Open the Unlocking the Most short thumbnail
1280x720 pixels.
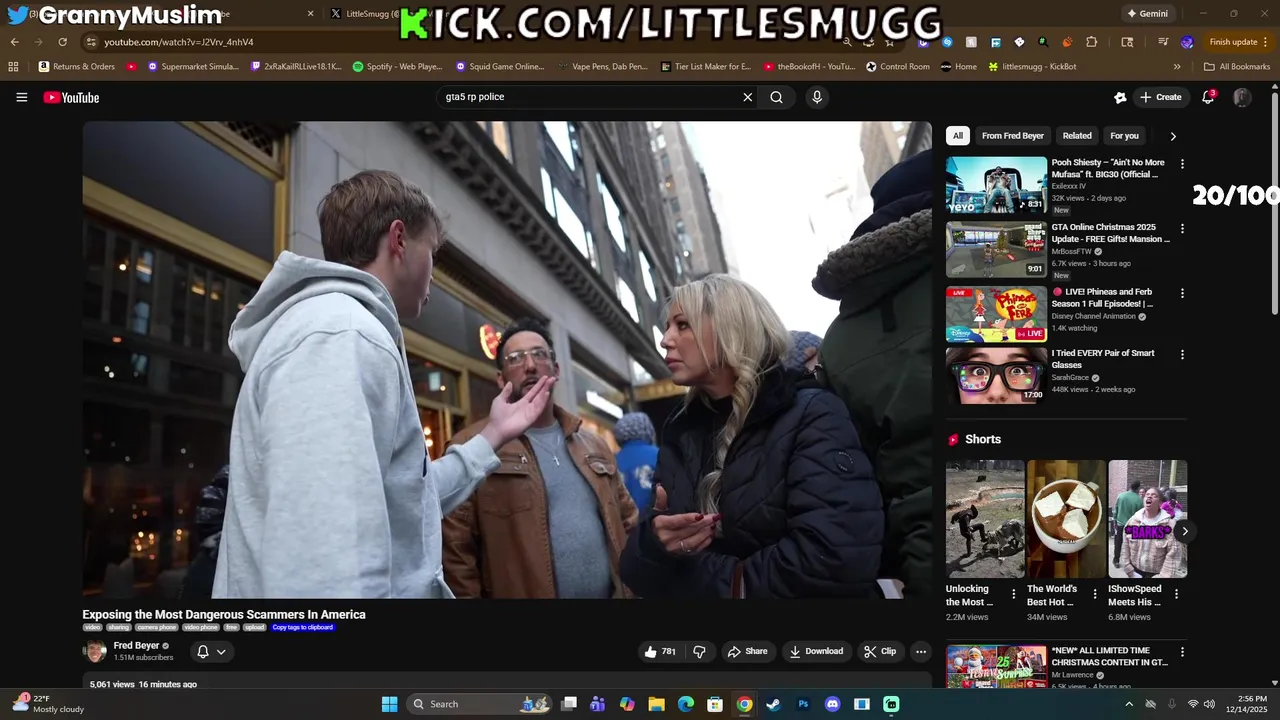[985, 519]
